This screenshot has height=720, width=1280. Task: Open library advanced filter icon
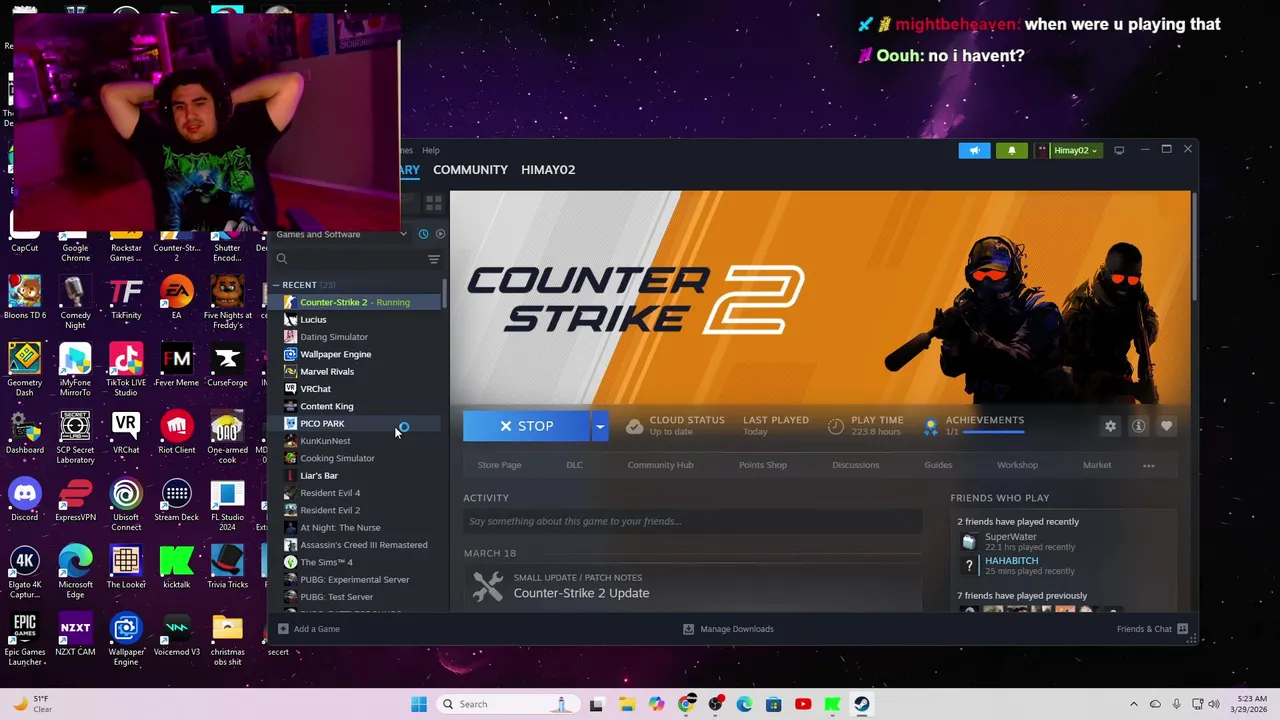pos(434,259)
